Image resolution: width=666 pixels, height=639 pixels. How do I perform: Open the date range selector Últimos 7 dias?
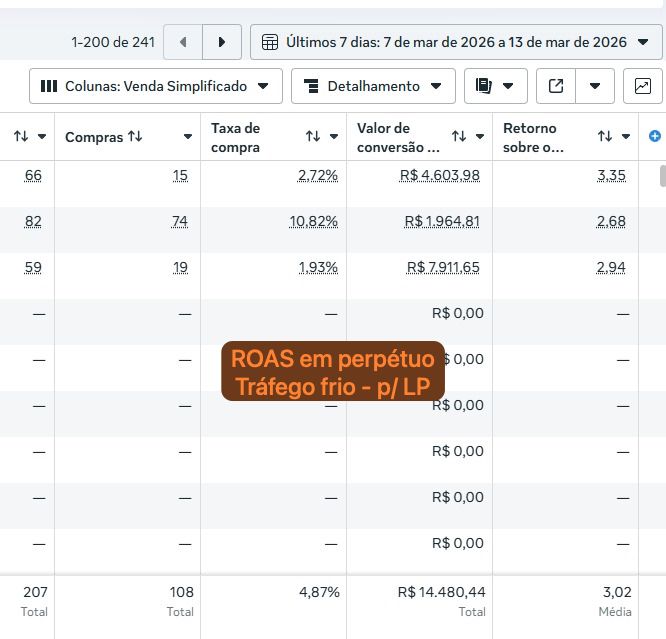[456, 42]
